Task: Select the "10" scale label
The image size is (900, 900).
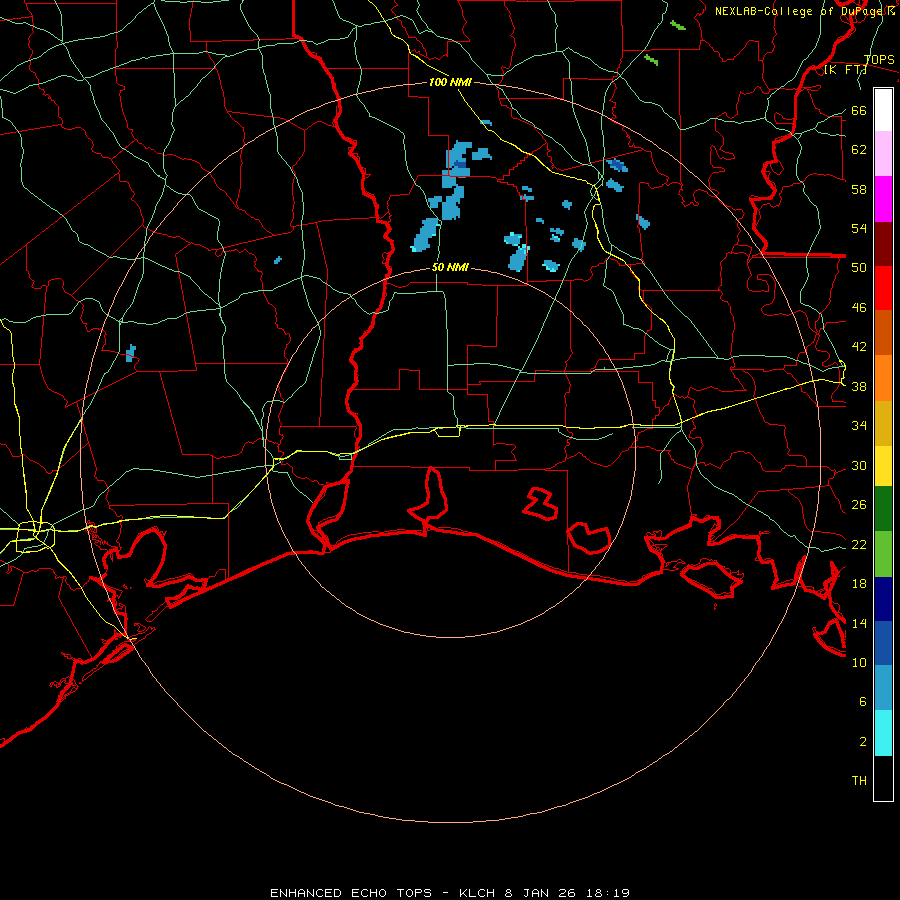Action: point(859,663)
